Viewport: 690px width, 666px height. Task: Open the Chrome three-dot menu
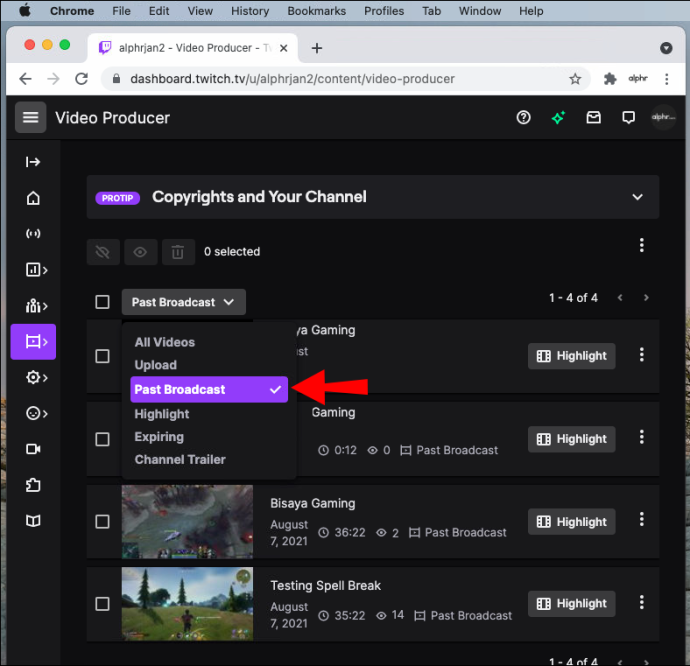[x=666, y=79]
